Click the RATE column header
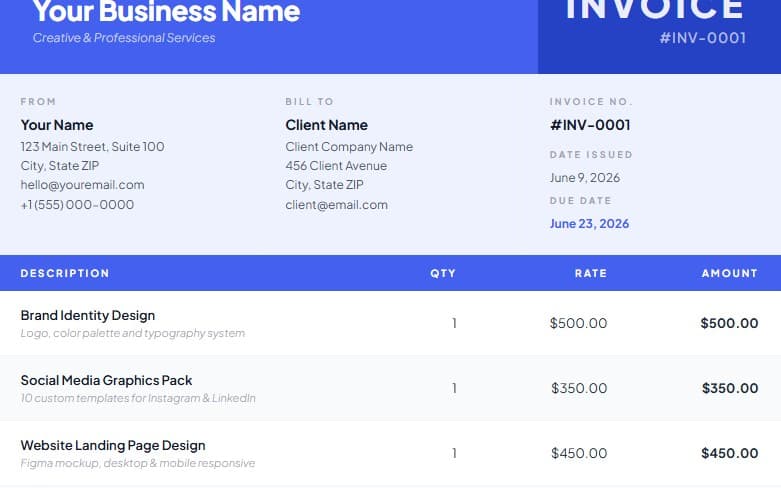The height and width of the screenshot is (488, 781). point(591,273)
